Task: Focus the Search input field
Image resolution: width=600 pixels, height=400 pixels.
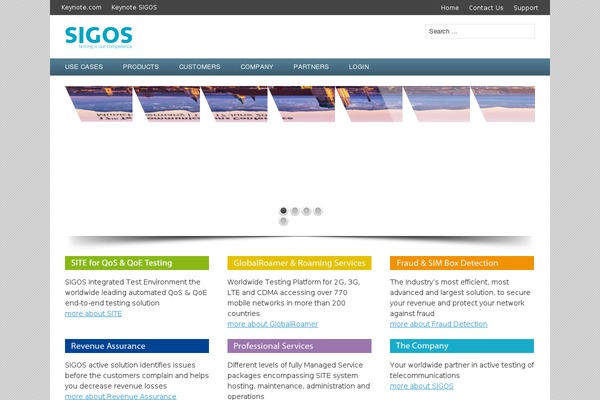Action: point(480,31)
